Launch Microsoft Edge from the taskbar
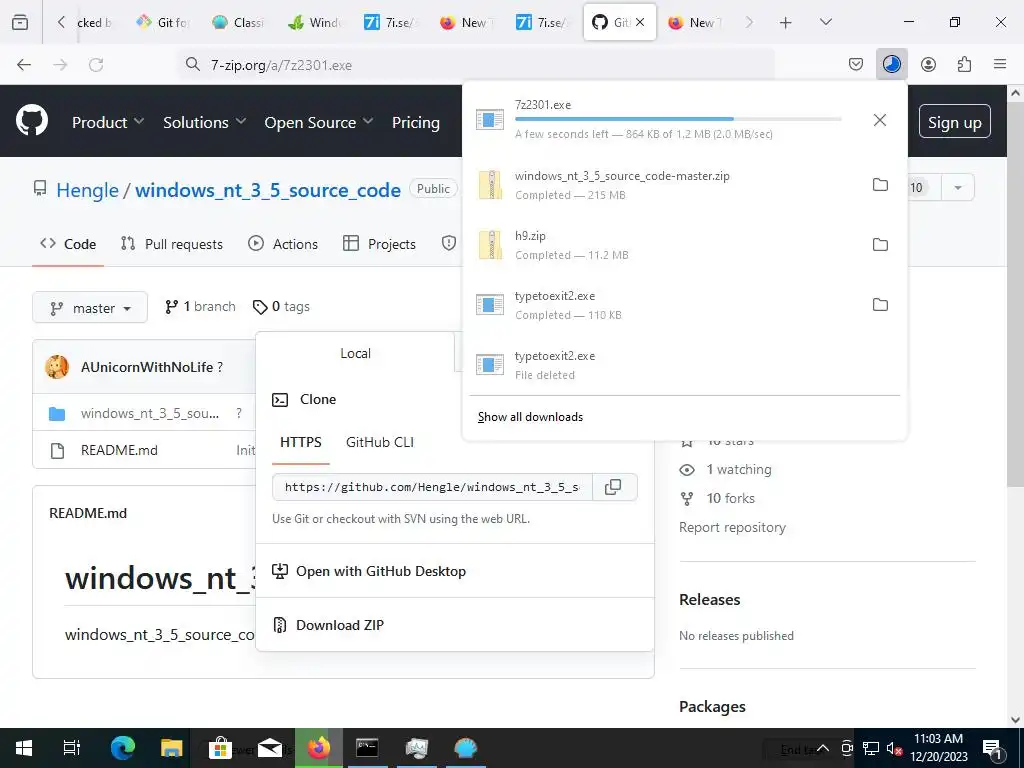Image resolution: width=1024 pixels, height=768 pixels. coord(122,748)
